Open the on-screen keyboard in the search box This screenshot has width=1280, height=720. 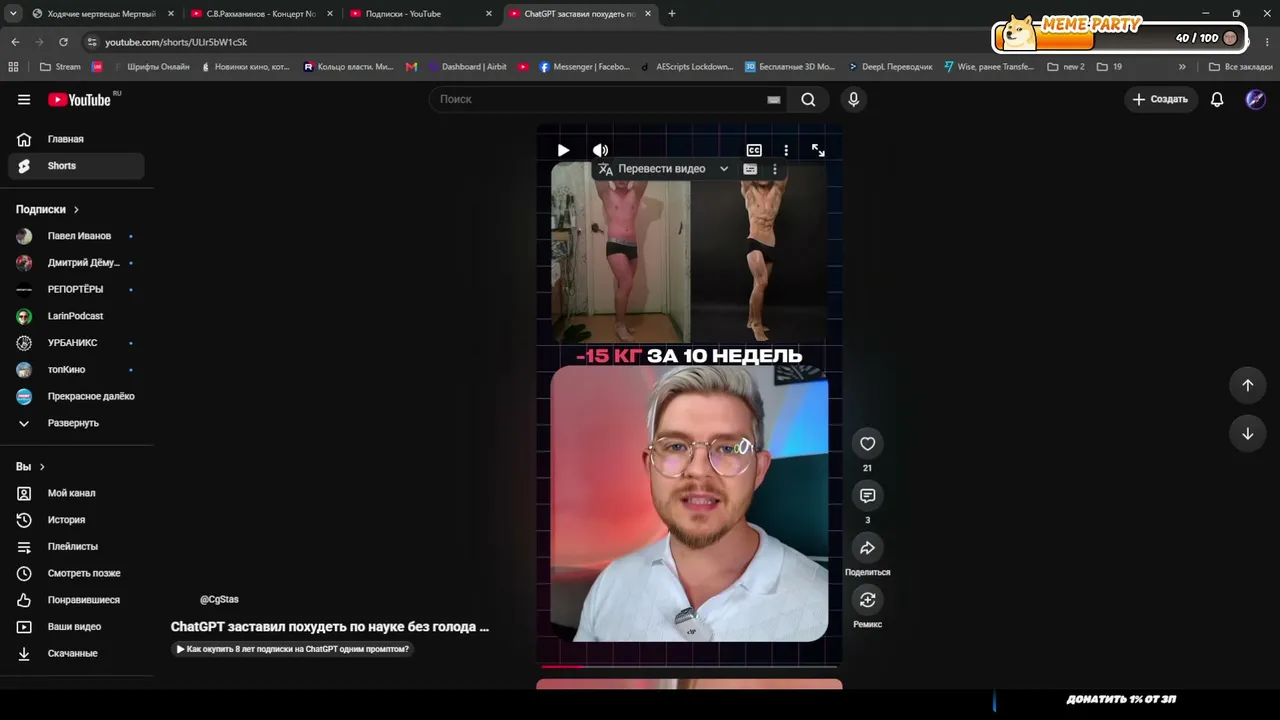click(773, 99)
